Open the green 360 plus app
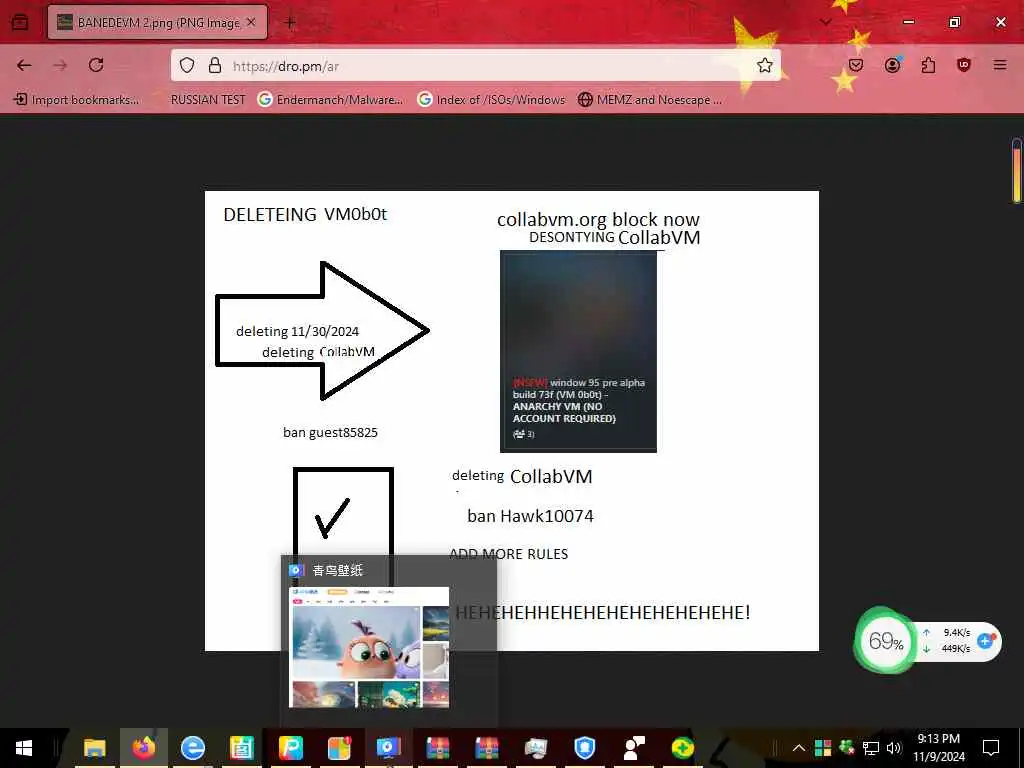The height and width of the screenshot is (768, 1024). [x=682, y=748]
